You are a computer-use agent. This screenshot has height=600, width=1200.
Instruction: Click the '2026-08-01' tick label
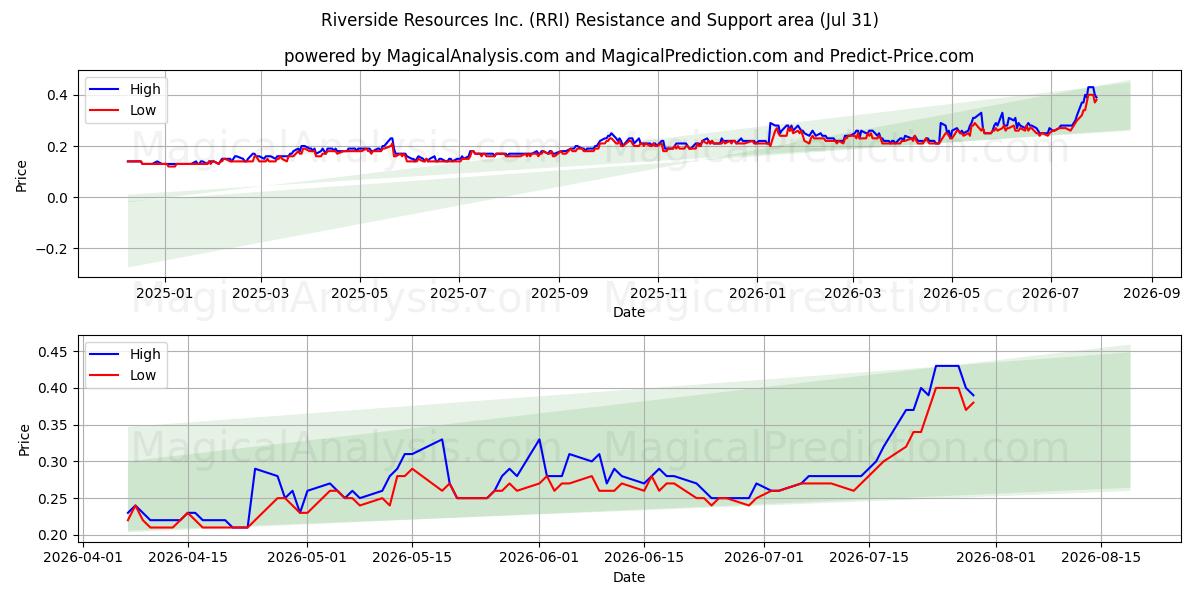click(x=996, y=558)
